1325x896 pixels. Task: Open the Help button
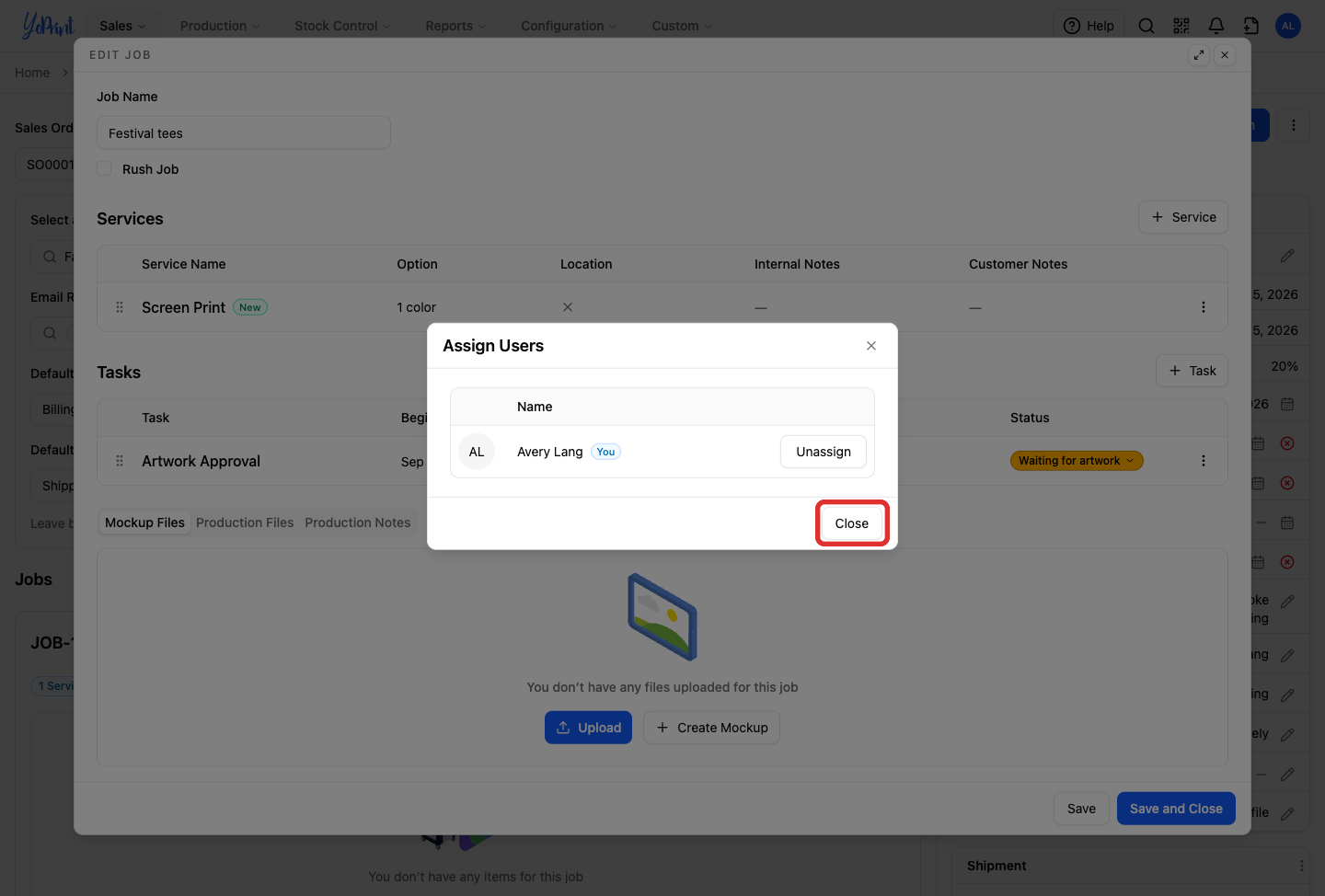click(x=1089, y=26)
